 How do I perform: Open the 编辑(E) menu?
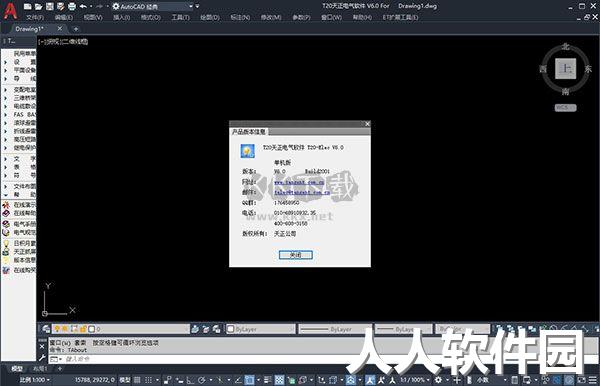tap(64, 17)
